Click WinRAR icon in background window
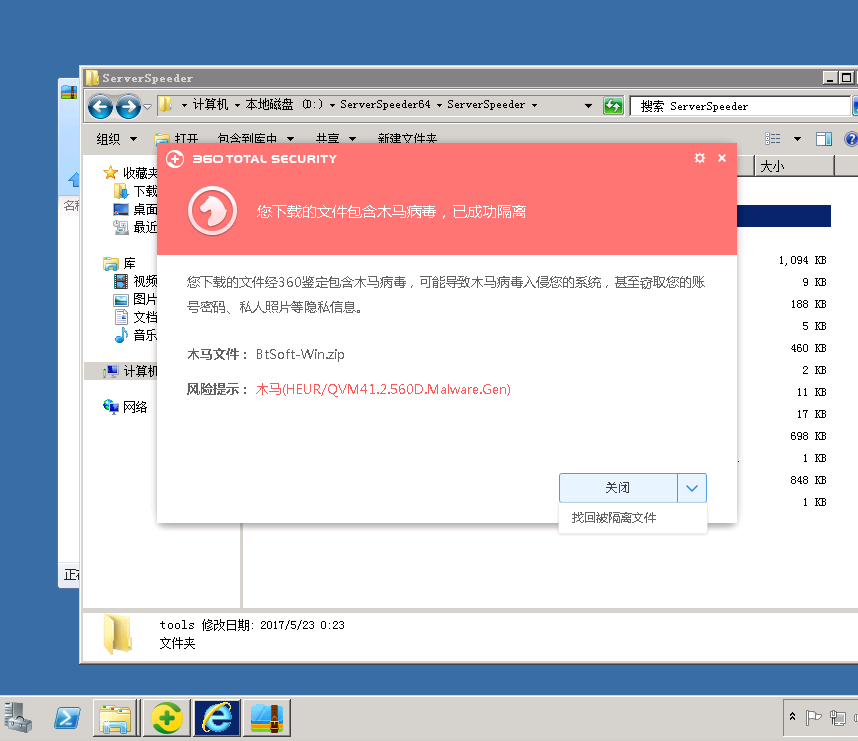Image resolution: width=858 pixels, height=741 pixels. coord(69,91)
